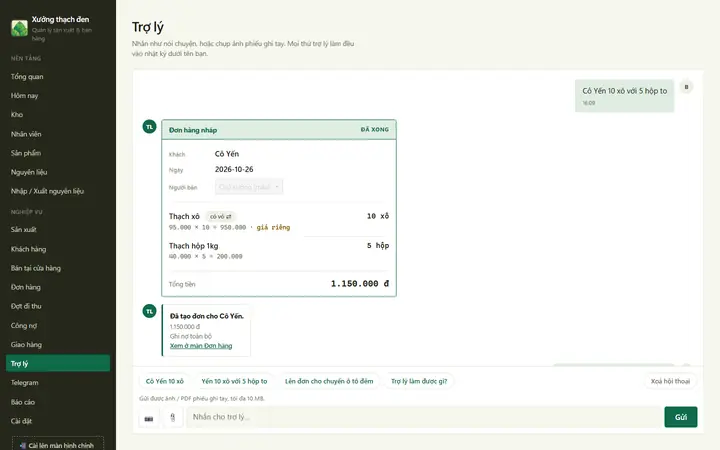This screenshot has width=720, height=450.
Task: Choose 'Lên đơn cho chuyến ô tô đêm' chip
Action: click(x=329, y=381)
